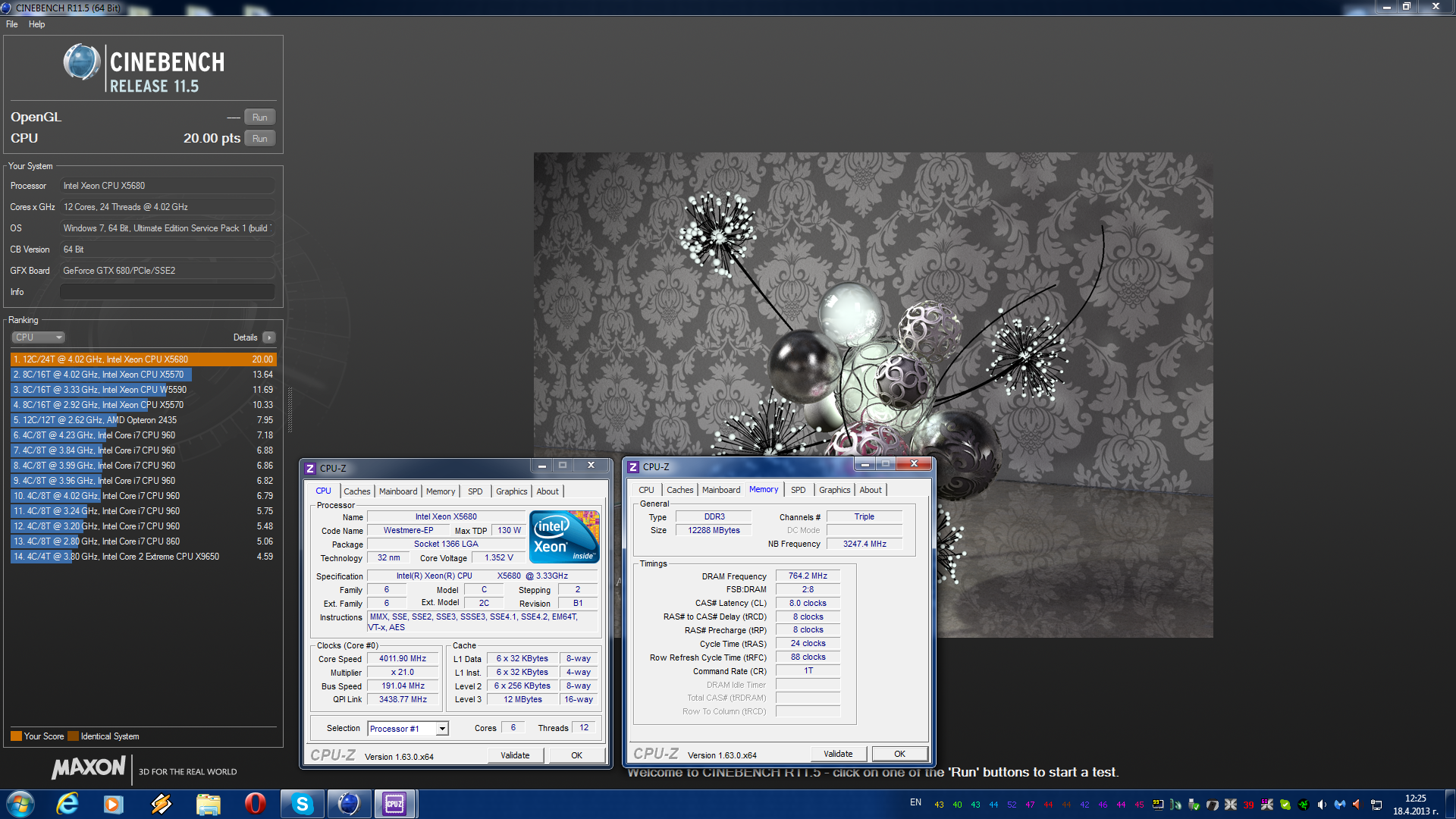Click the Cinebench logo sphere

tap(82, 62)
